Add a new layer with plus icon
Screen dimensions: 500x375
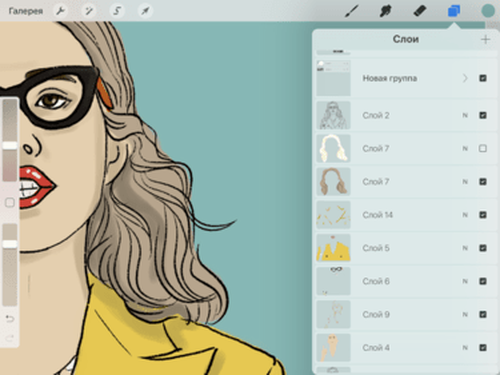pyautogui.click(x=485, y=39)
